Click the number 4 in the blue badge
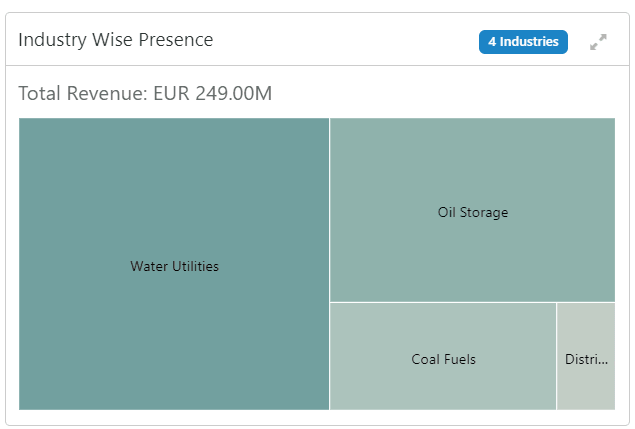Viewport: 635px width, 429px height. coord(492,42)
